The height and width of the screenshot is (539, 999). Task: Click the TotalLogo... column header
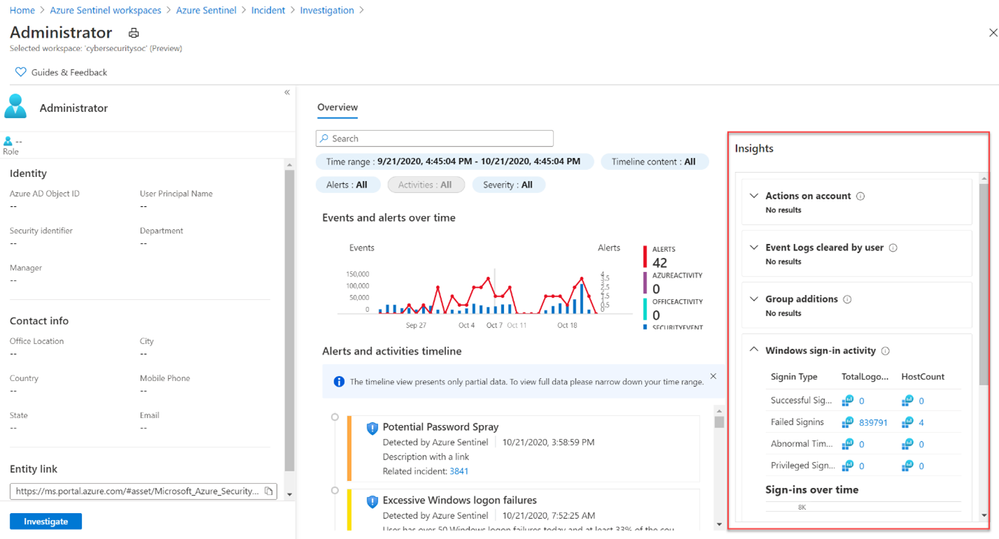pyautogui.click(x=865, y=377)
